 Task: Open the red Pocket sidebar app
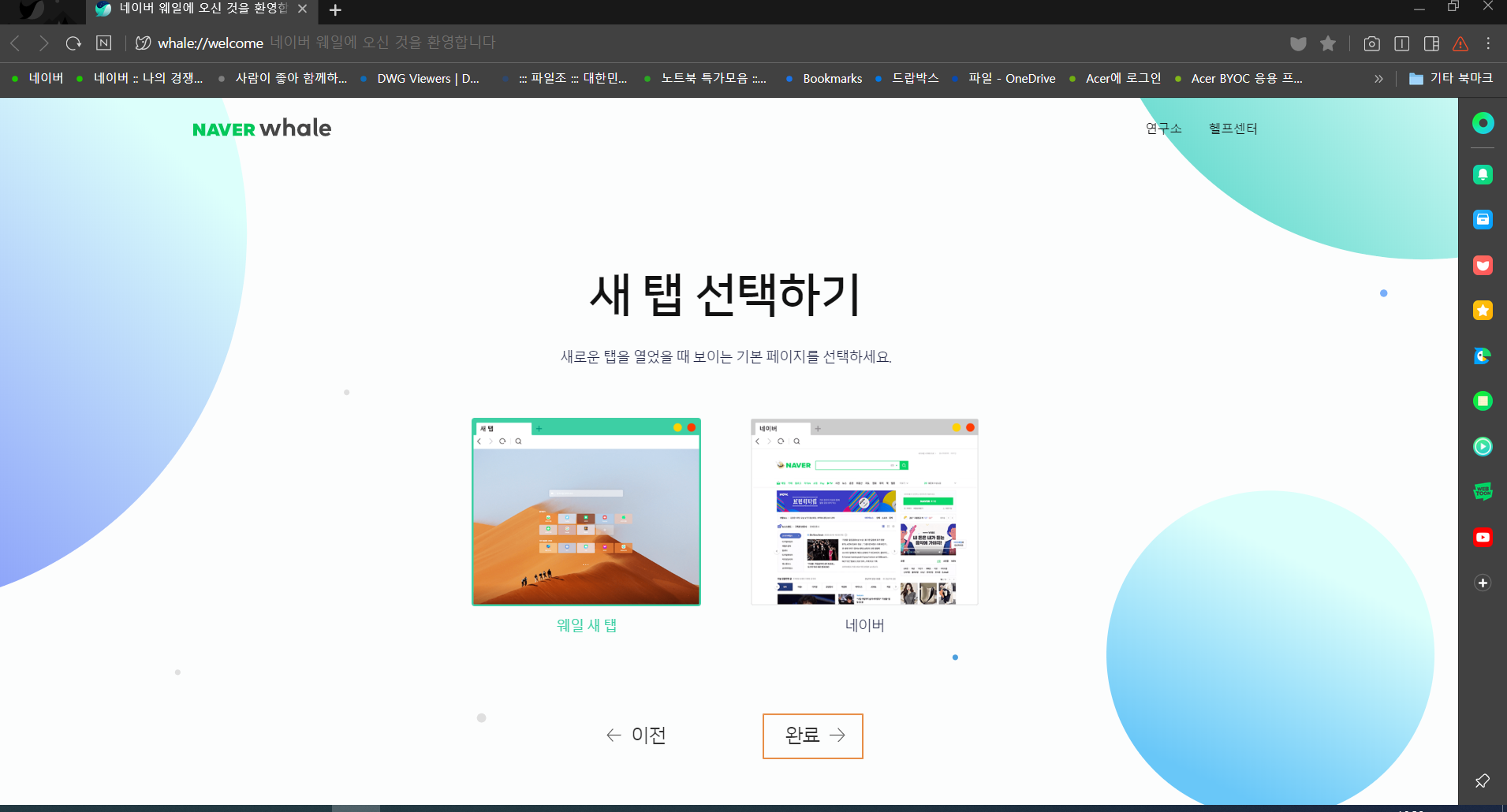(1483, 265)
